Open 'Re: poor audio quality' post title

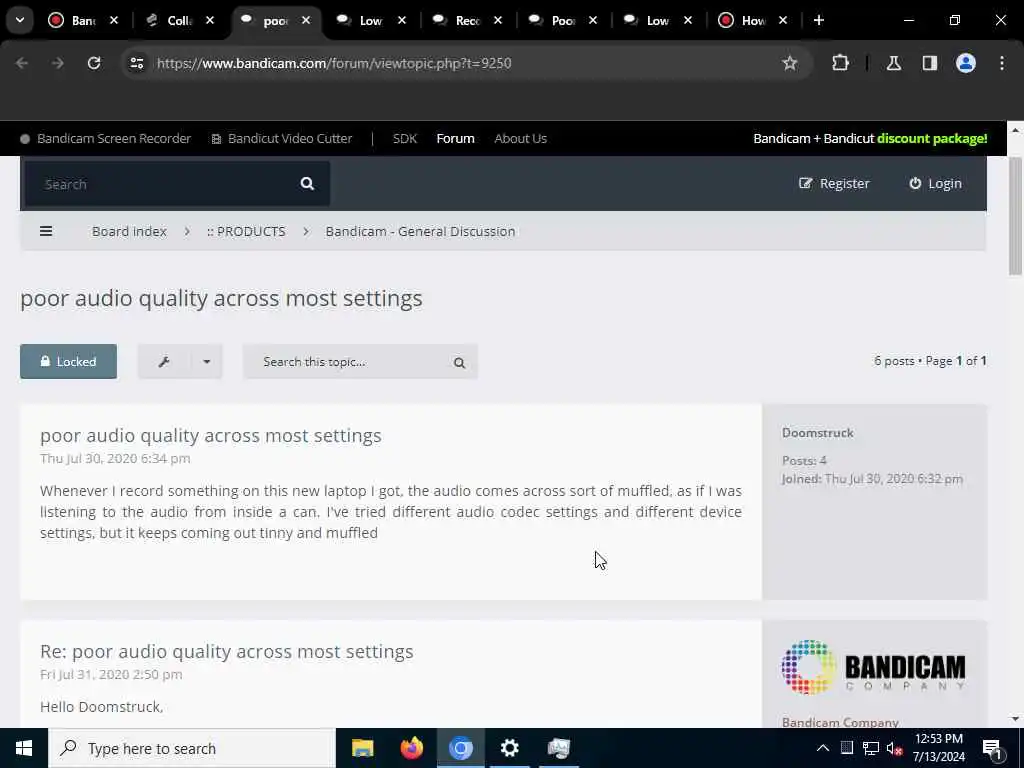[x=227, y=652]
